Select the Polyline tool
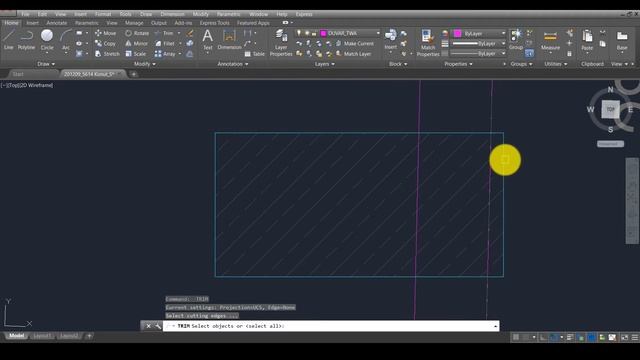The height and width of the screenshot is (360, 640). pos(27,40)
